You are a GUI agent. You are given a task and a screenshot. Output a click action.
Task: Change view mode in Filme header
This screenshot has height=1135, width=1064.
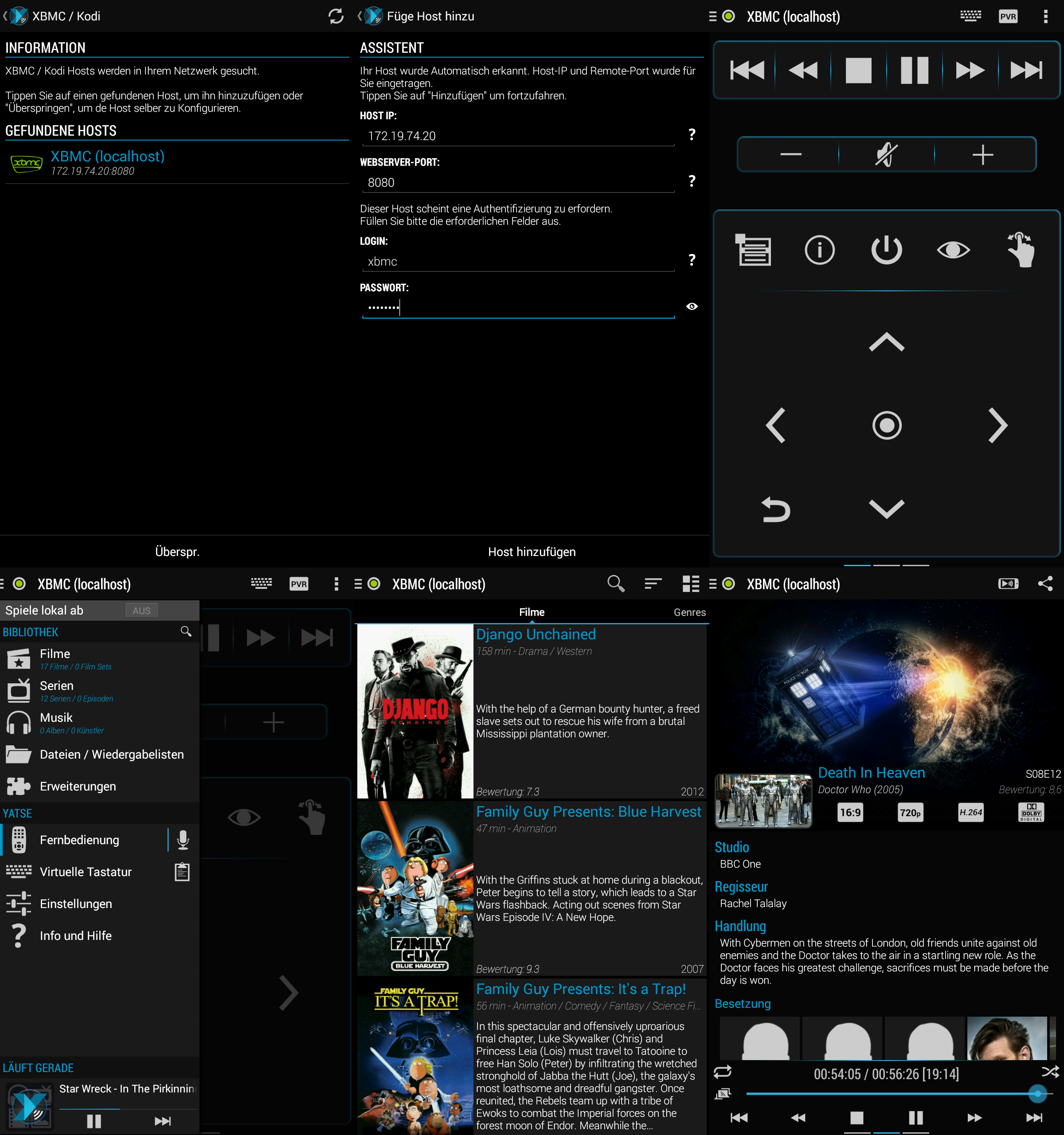tap(691, 583)
